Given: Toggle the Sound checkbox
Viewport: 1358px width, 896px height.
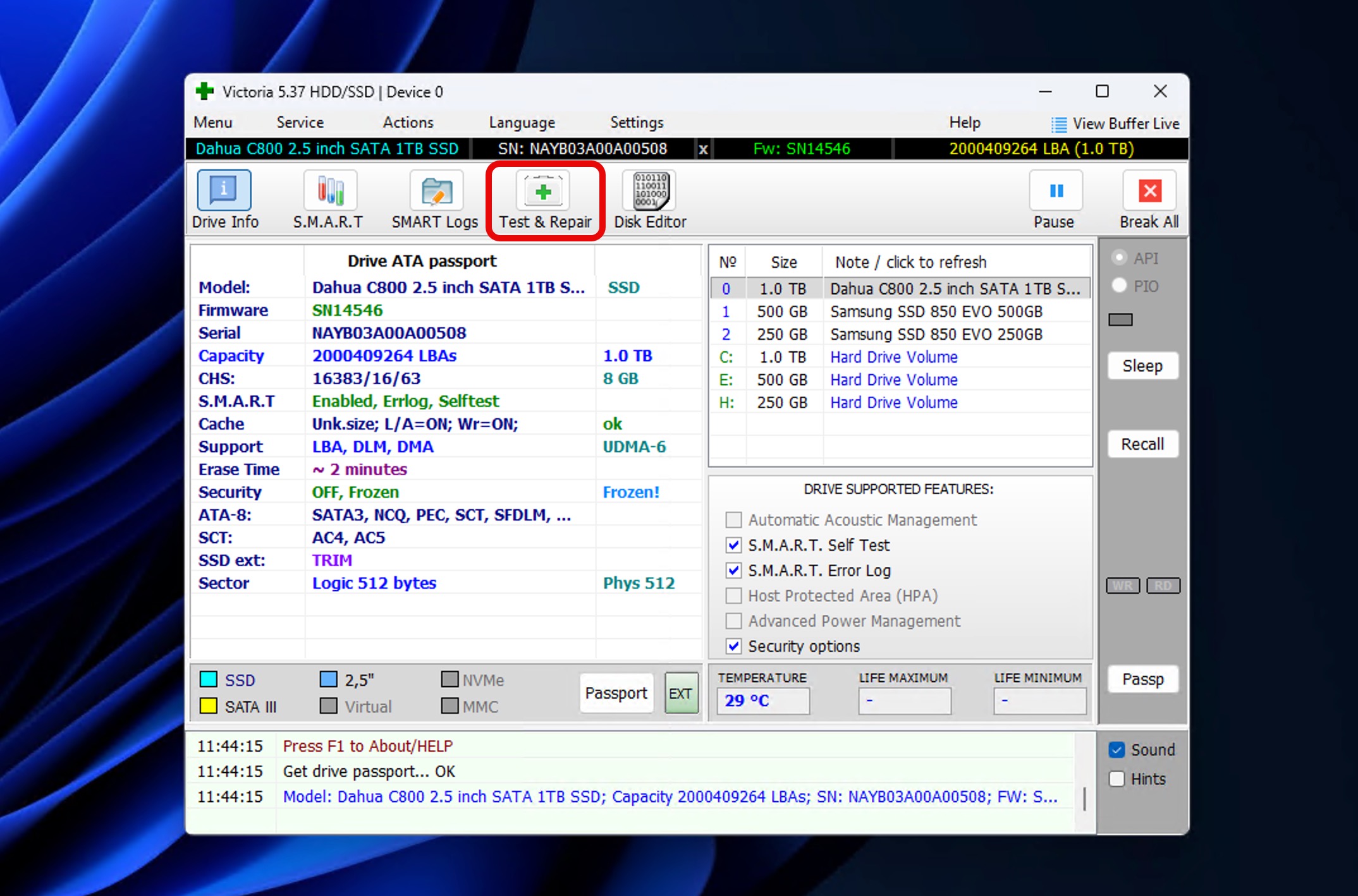Looking at the screenshot, I should pyautogui.click(x=1117, y=749).
